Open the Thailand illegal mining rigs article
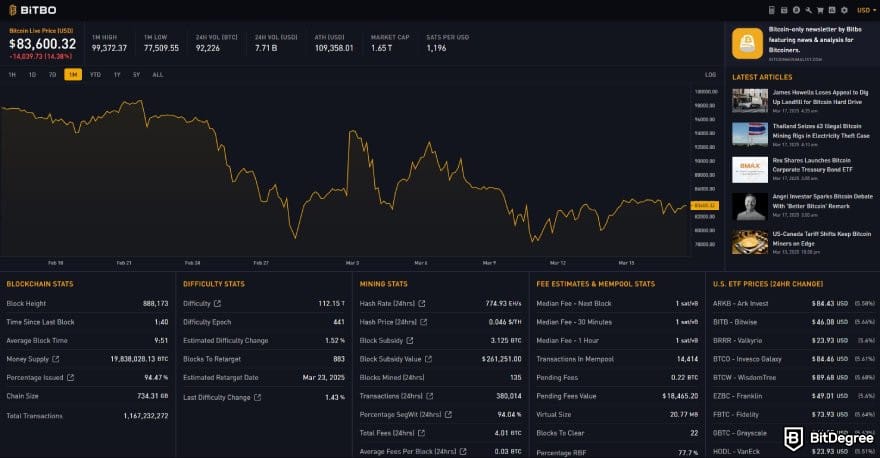880x458 pixels. [821, 131]
